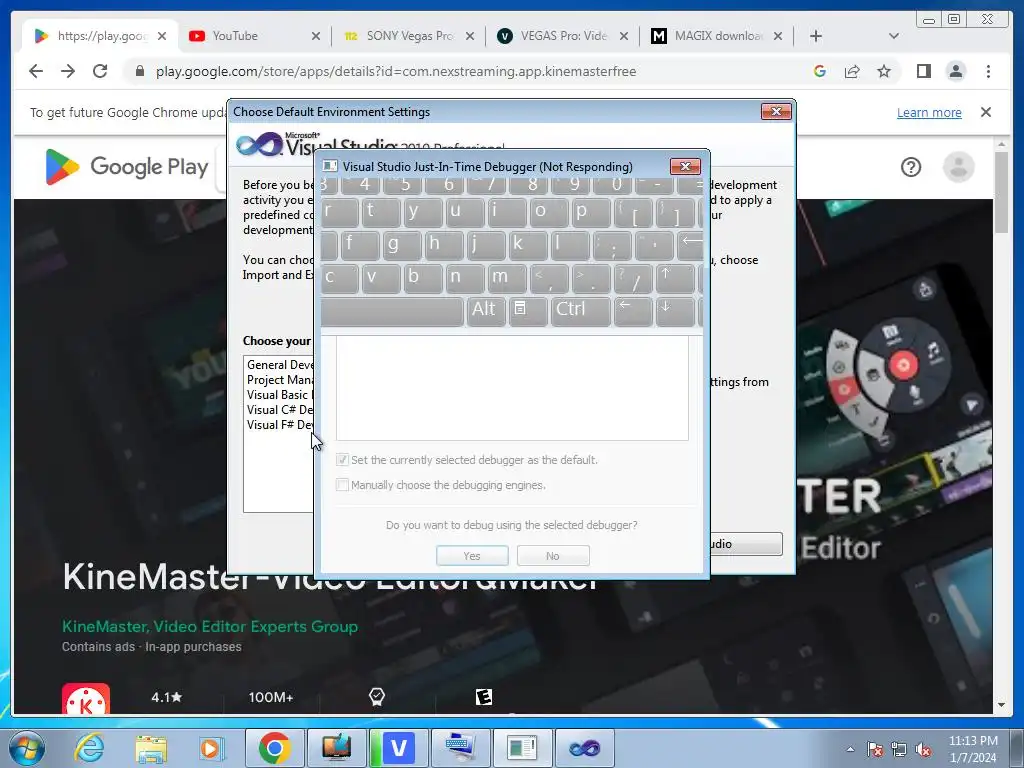Viewport: 1024px width, 768px height.
Task: Click No in the debugger dialog
Action: [553, 556]
